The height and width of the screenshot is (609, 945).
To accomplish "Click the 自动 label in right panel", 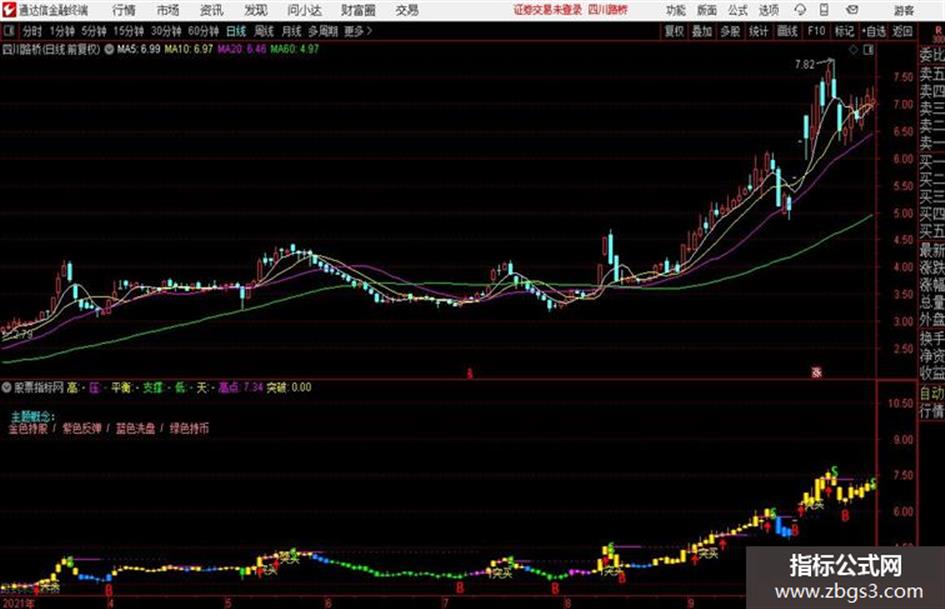I will 932,393.
